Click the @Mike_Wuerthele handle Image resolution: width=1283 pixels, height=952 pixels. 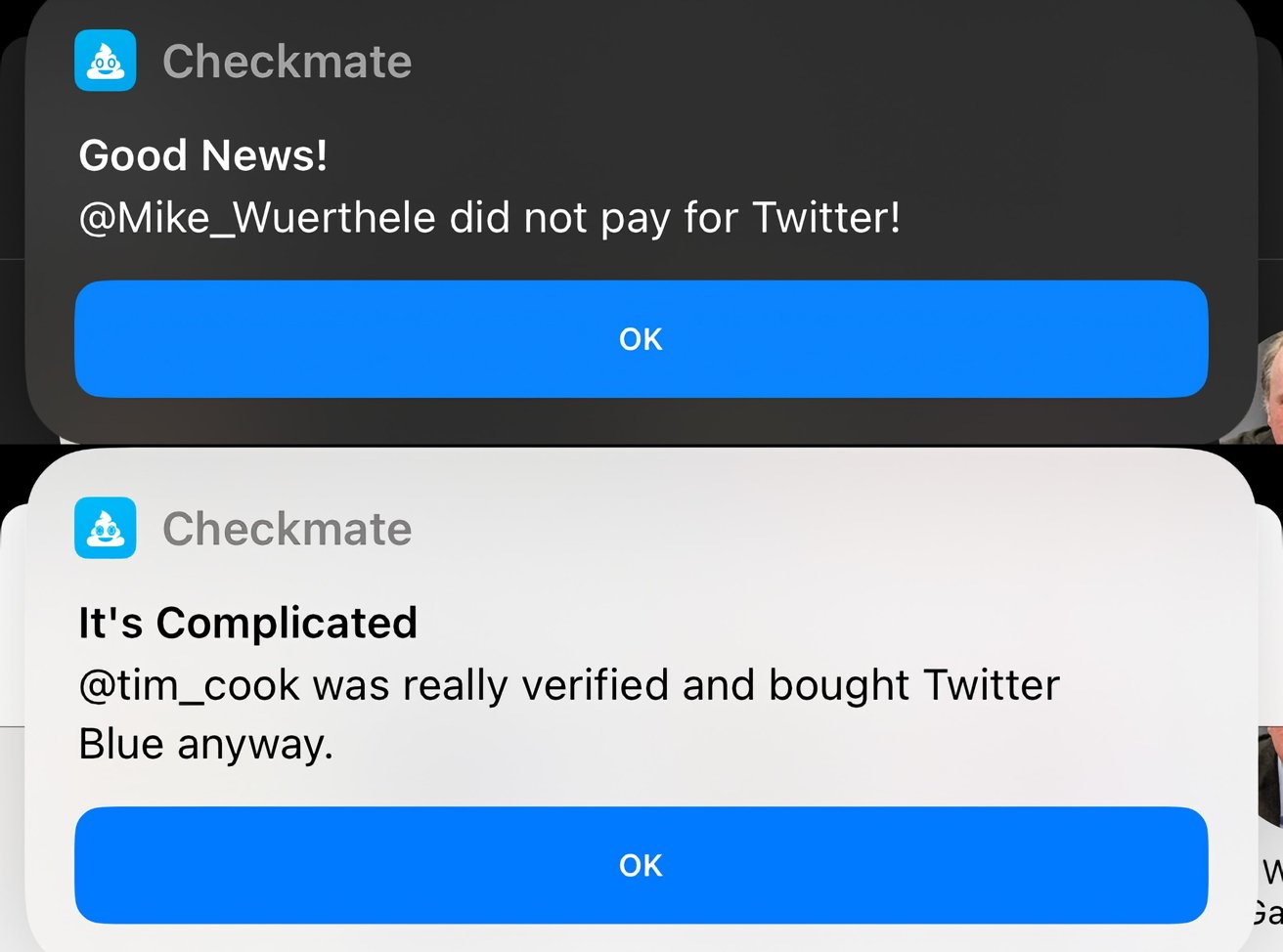pyautogui.click(x=257, y=217)
